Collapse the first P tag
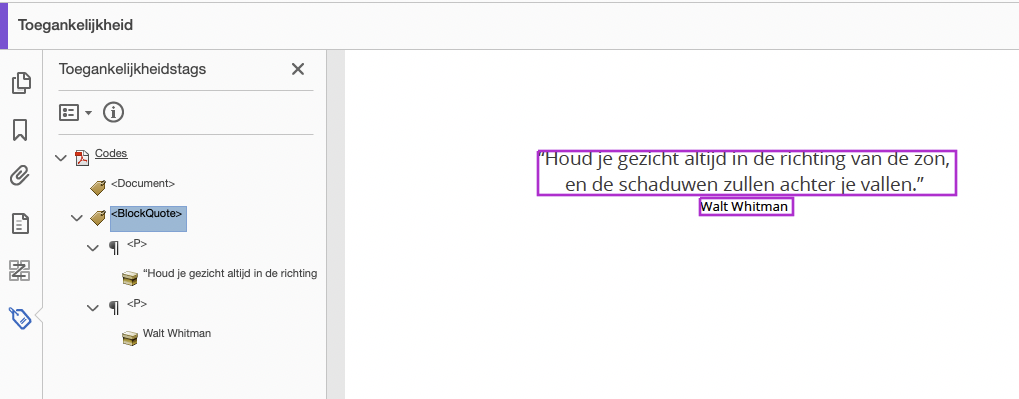 point(93,248)
